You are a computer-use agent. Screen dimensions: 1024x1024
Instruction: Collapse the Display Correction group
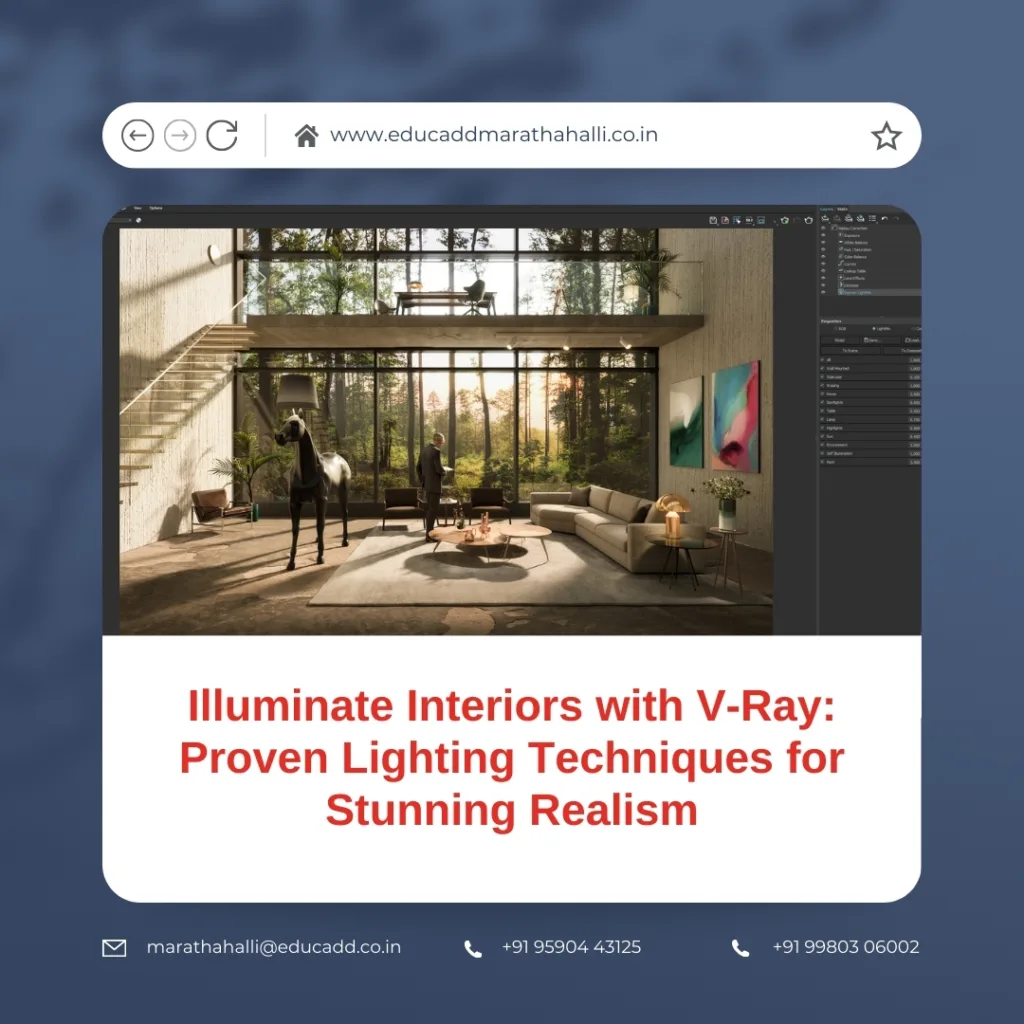click(x=834, y=228)
